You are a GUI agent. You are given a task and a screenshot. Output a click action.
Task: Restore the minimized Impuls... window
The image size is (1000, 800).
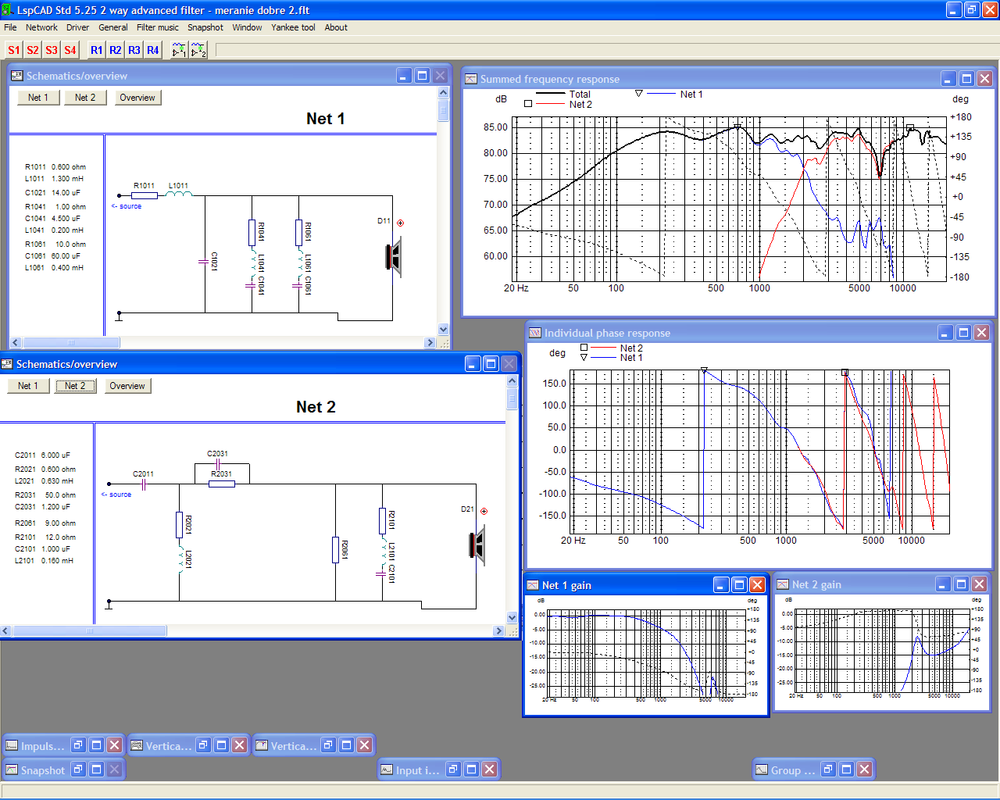(78, 745)
